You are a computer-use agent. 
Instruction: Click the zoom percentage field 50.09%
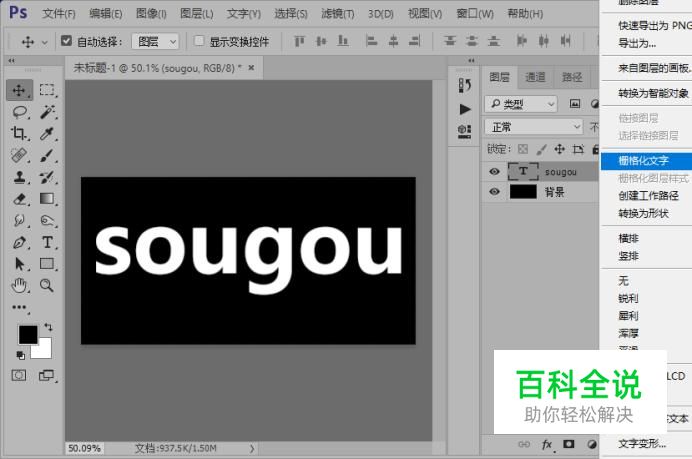click(84, 448)
